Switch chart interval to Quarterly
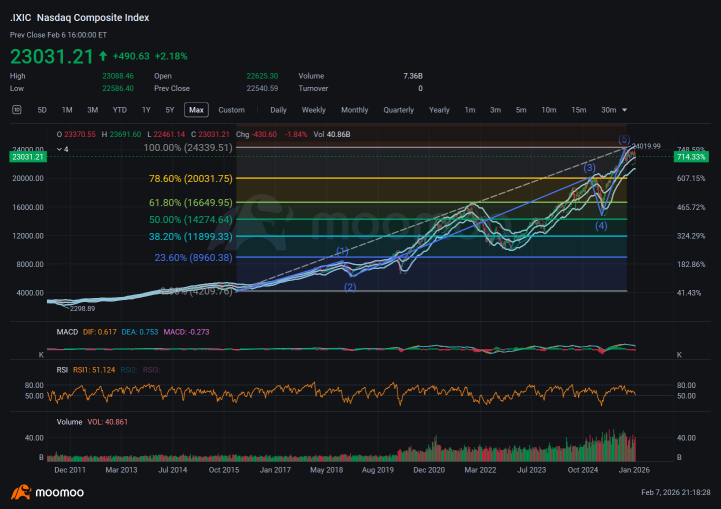 click(399, 110)
